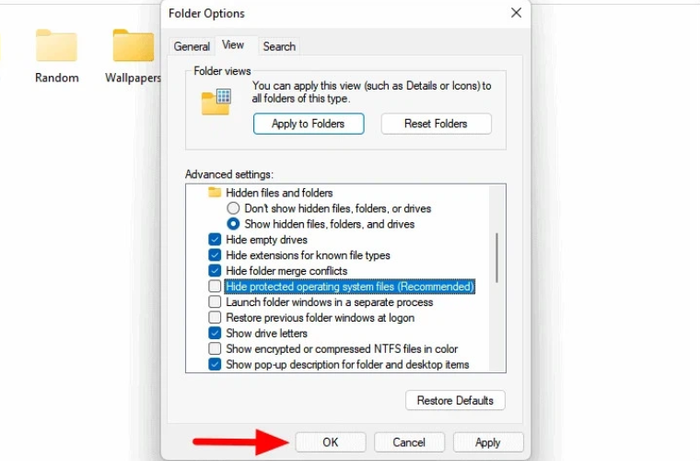Switch to the General tab
700x461 pixels.
[192, 46]
